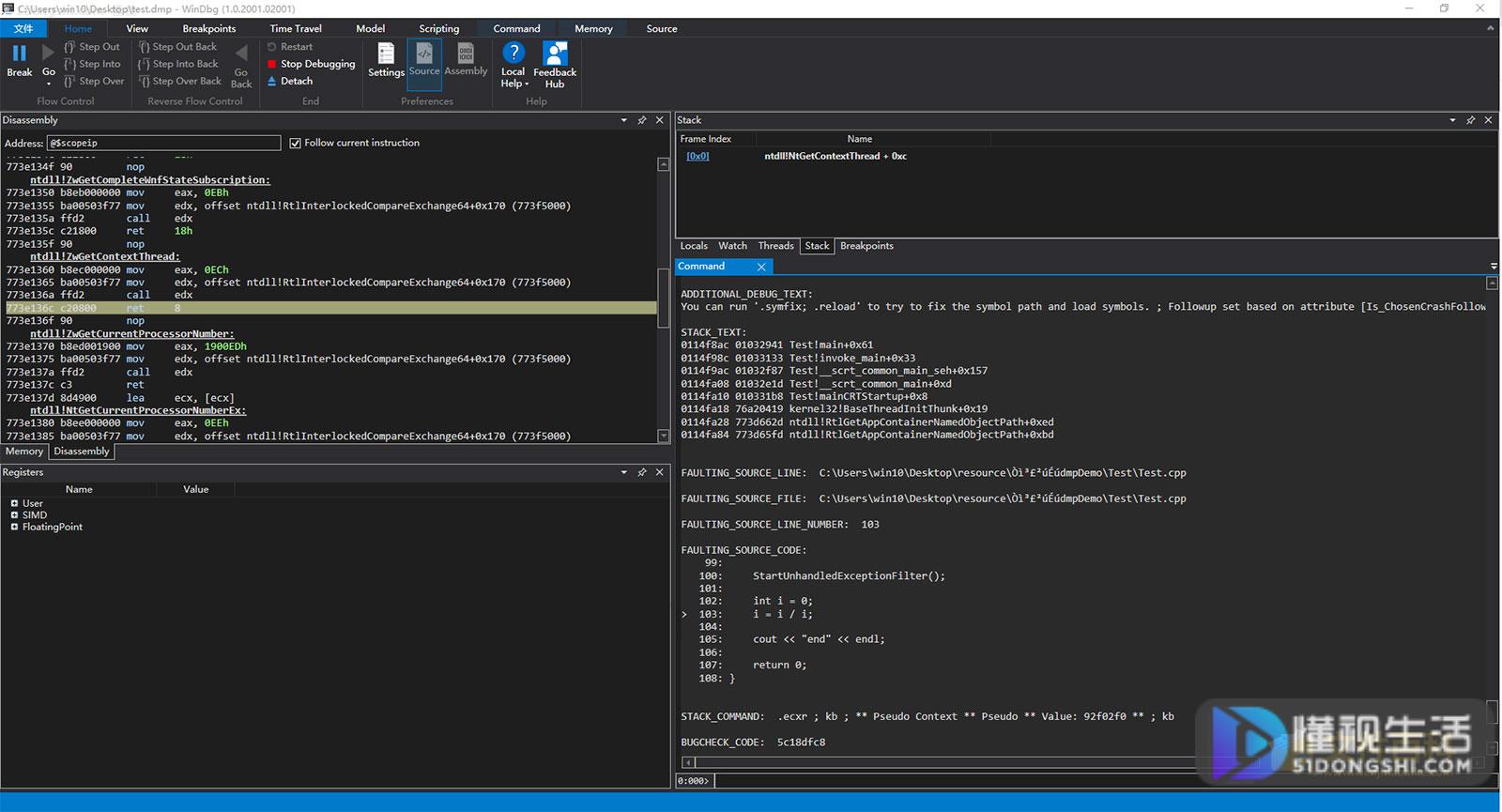Click the Disassembly scroll up arrow
Image resolution: width=1502 pixels, height=812 pixels.
(664, 164)
